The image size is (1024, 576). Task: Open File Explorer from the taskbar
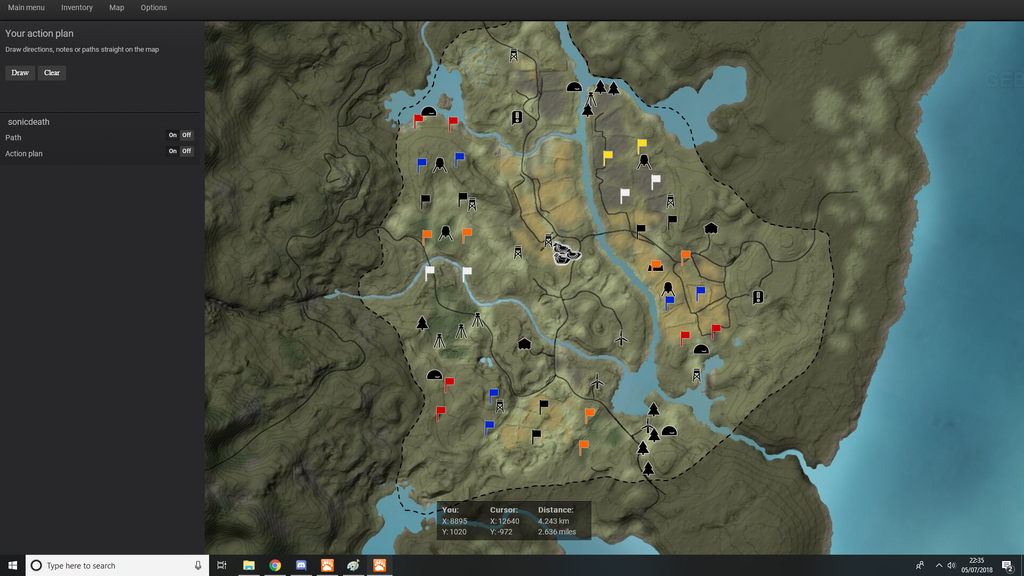249,566
